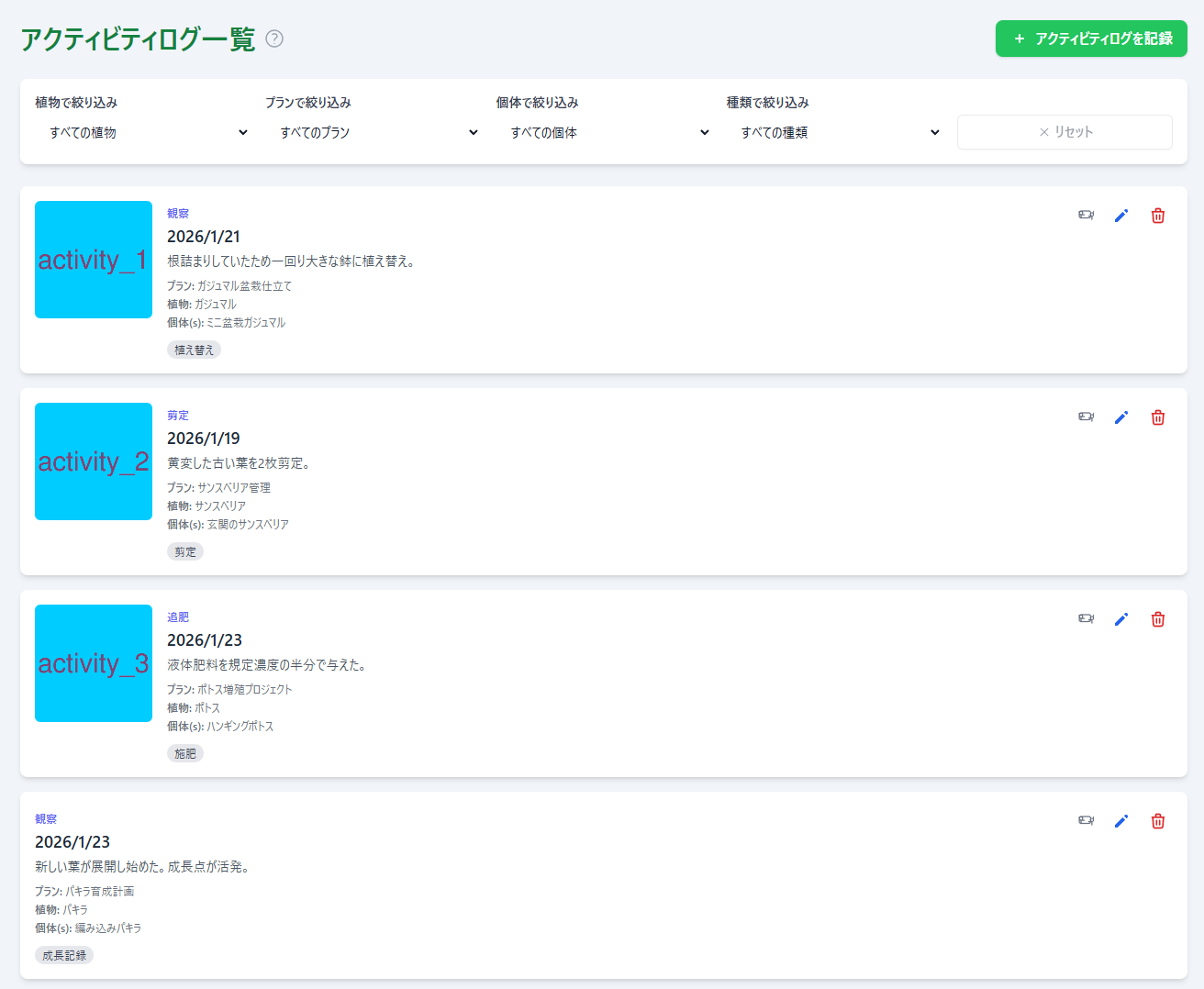Click the text 個体(s): 玄関のサンスベリア
The image size is (1204, 989).
click(228, 525)
